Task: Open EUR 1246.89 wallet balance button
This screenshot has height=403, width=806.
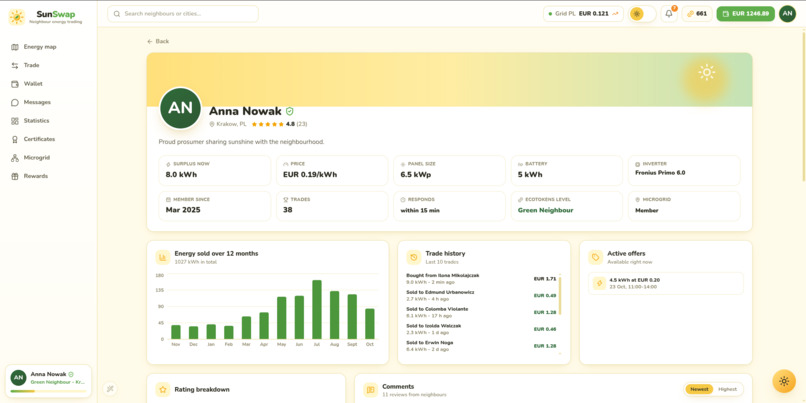Action: click(745, 14)
